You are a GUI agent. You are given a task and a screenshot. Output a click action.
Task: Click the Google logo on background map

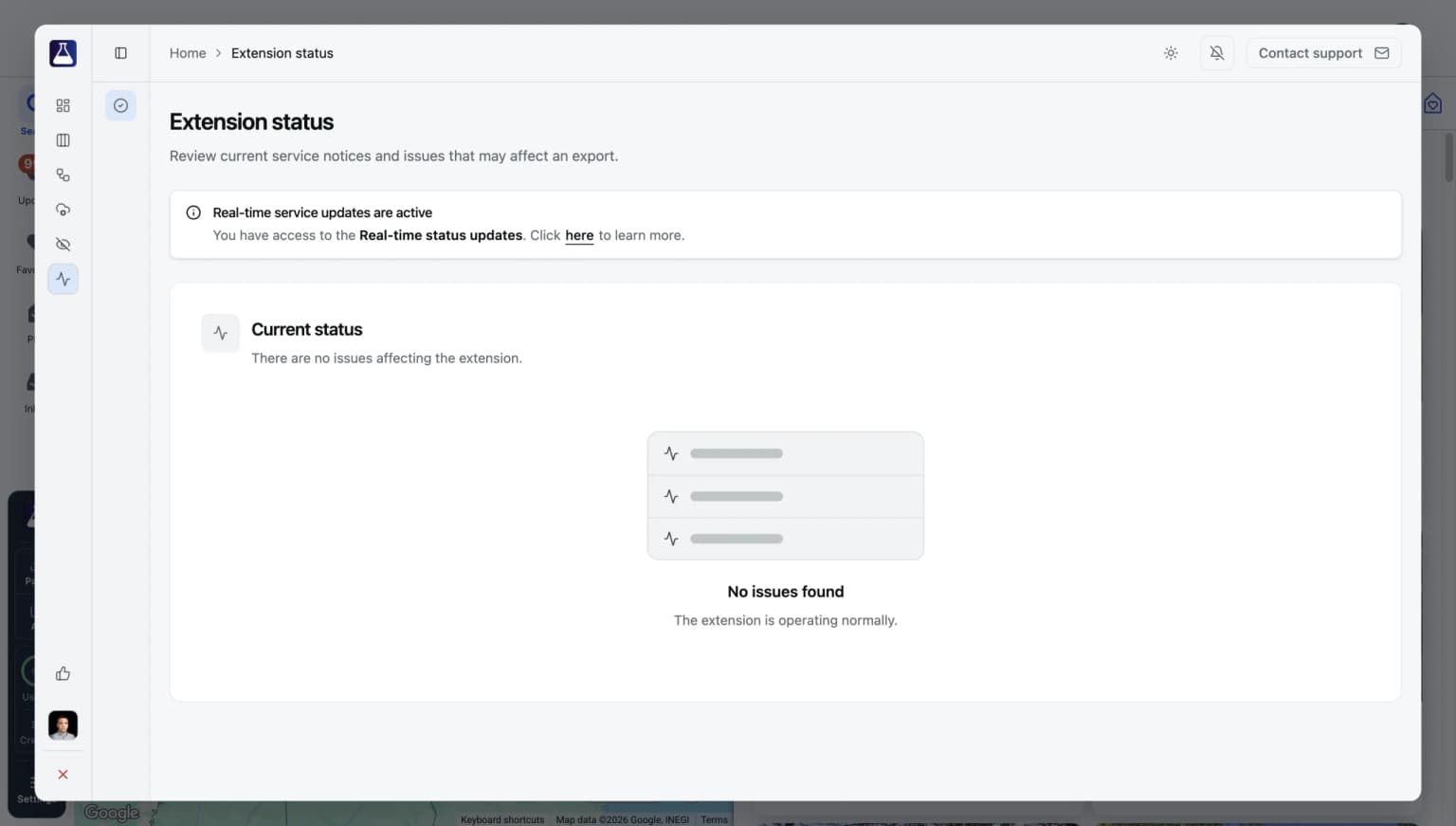point(112,813)
